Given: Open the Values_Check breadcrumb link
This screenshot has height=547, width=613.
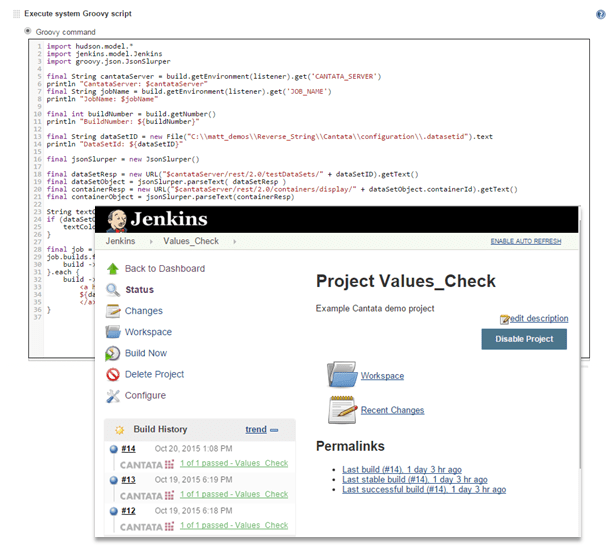Looking at the screenshot, I should click(191, 241).
